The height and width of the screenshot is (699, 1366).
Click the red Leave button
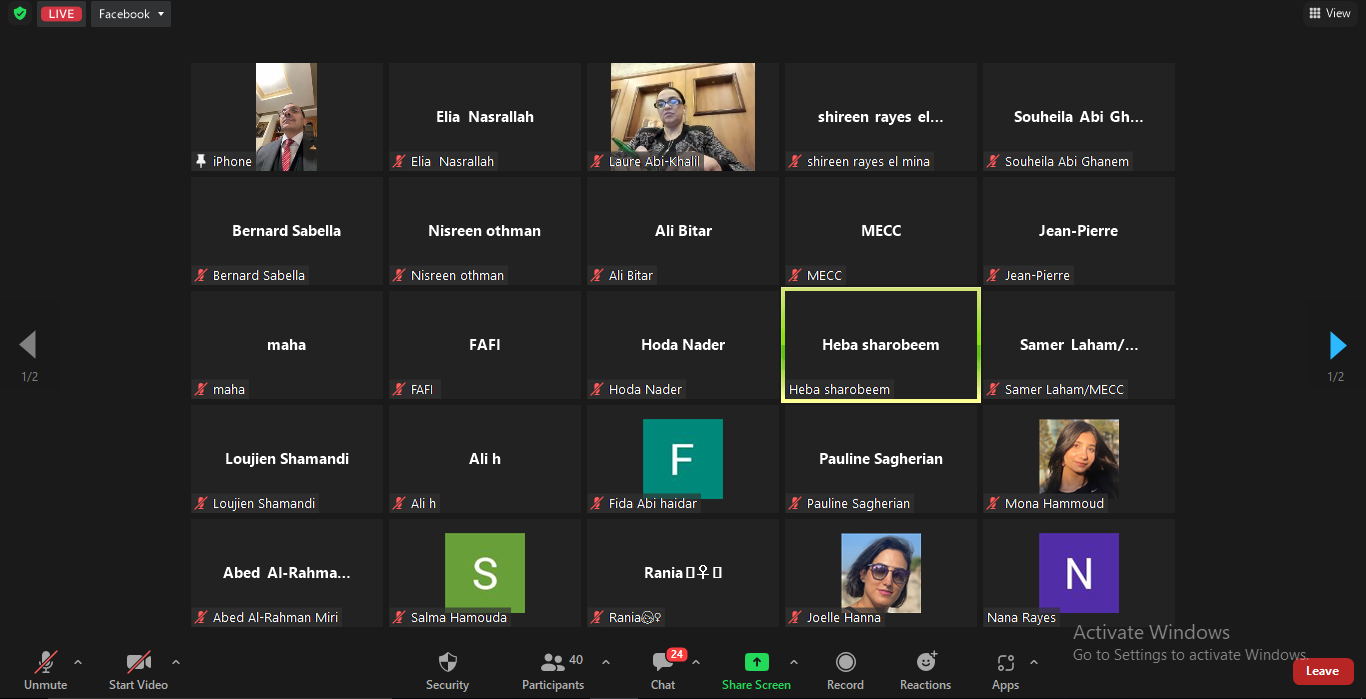point(1322,671)
